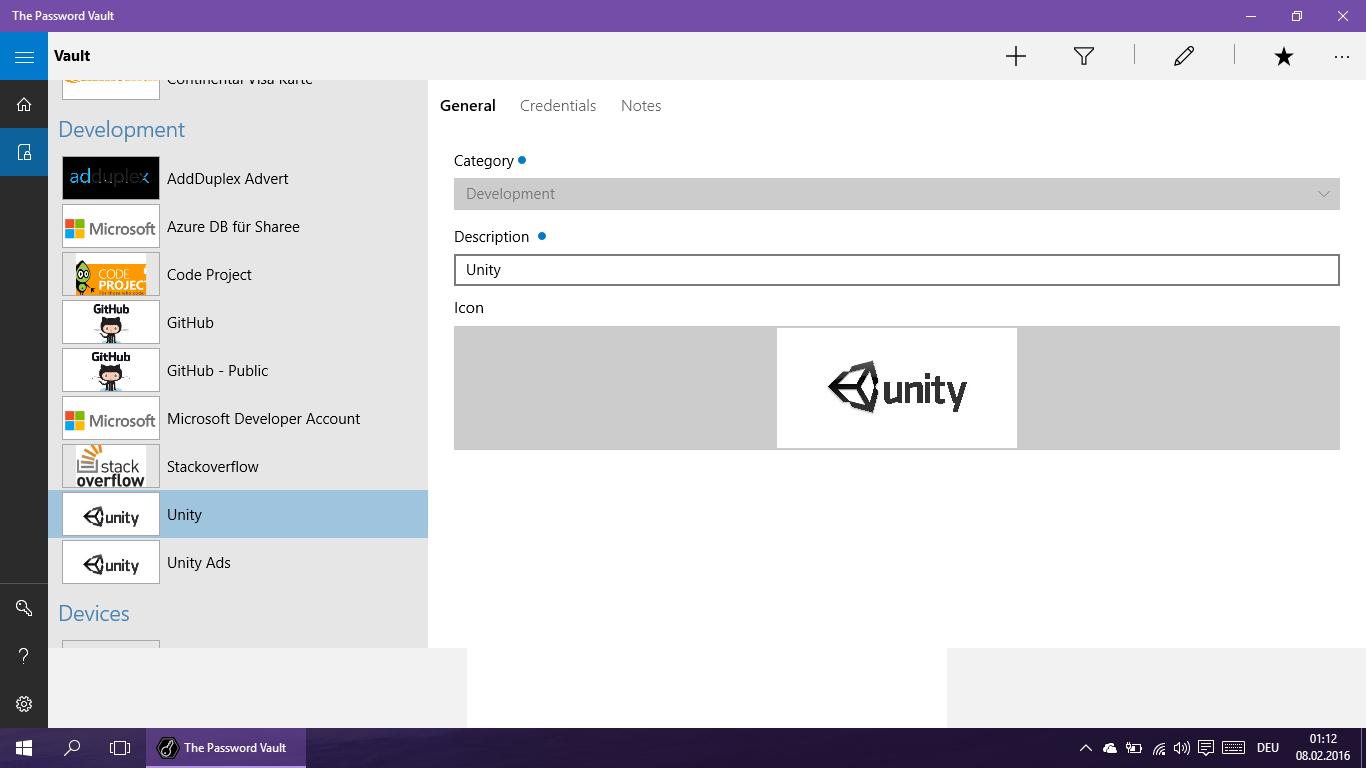Image resolution: width=1366 pixels, height=768 pixels.
Task: Open the Notes tab
Action: pos(641,106)
